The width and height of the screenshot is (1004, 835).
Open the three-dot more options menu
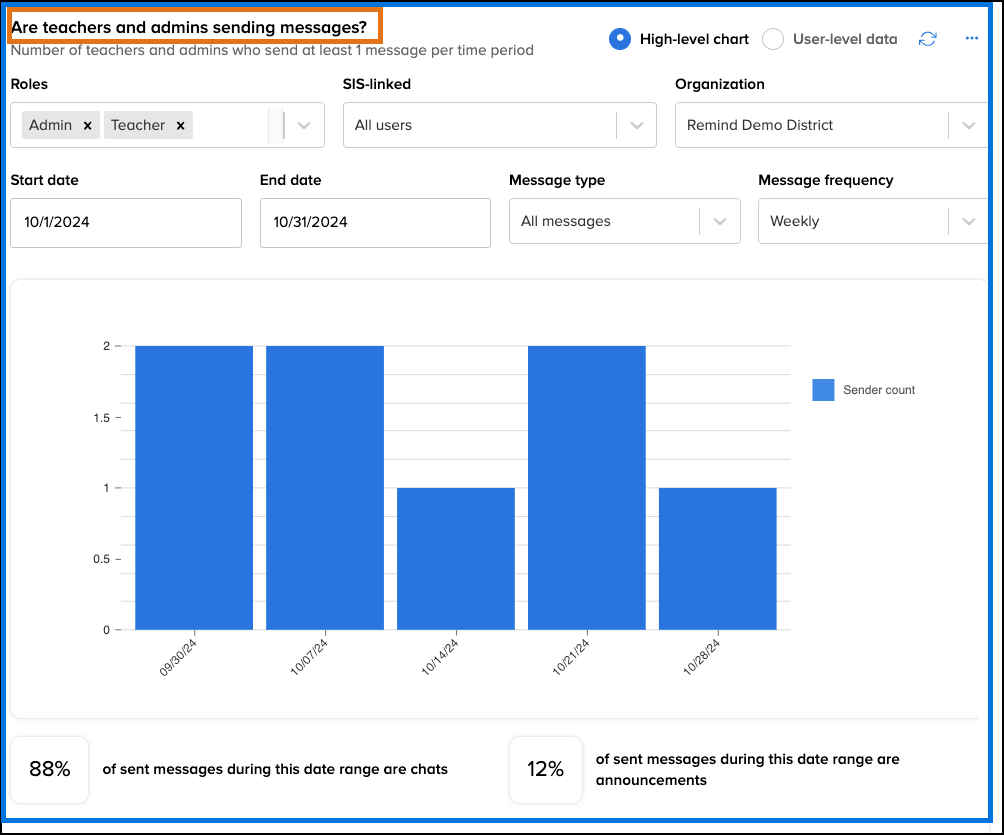tap(971, 39)
